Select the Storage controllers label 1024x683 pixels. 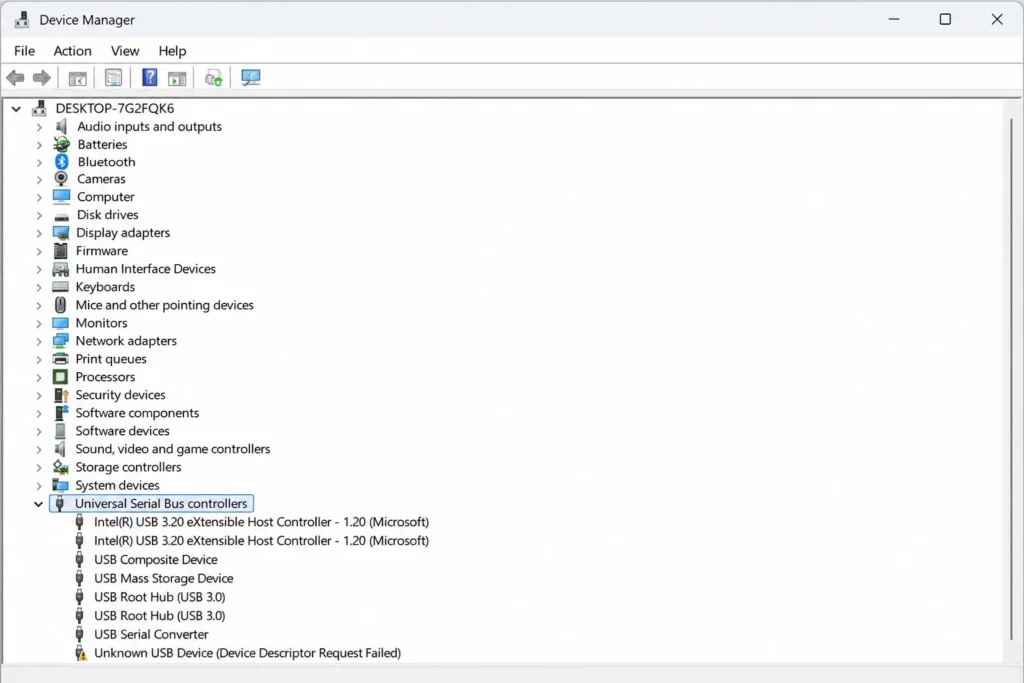coord(128,467)
